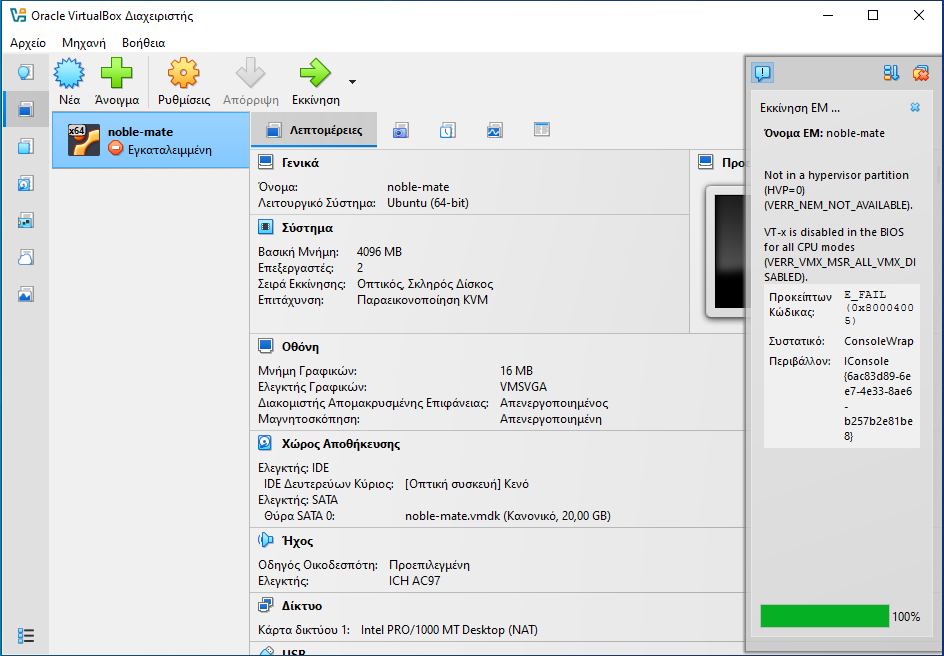Open the Snapshots camera tab icon

click(x=401, y=130)
